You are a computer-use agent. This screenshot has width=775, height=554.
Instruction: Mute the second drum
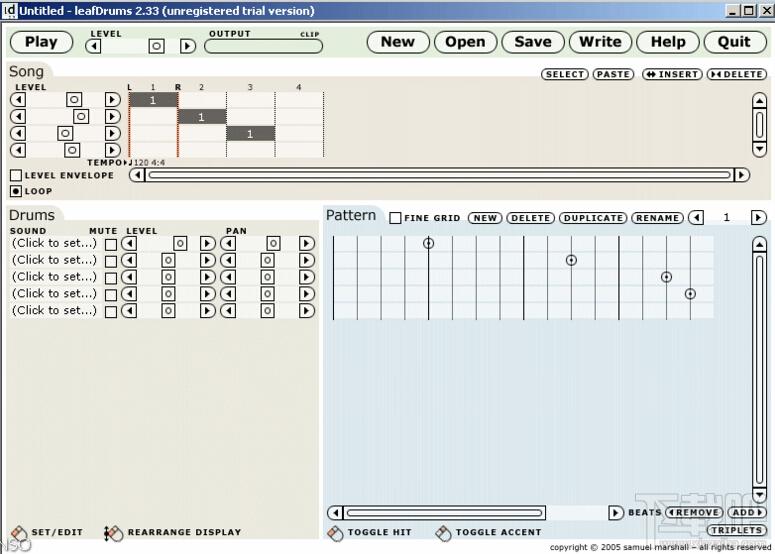point(111,261)
